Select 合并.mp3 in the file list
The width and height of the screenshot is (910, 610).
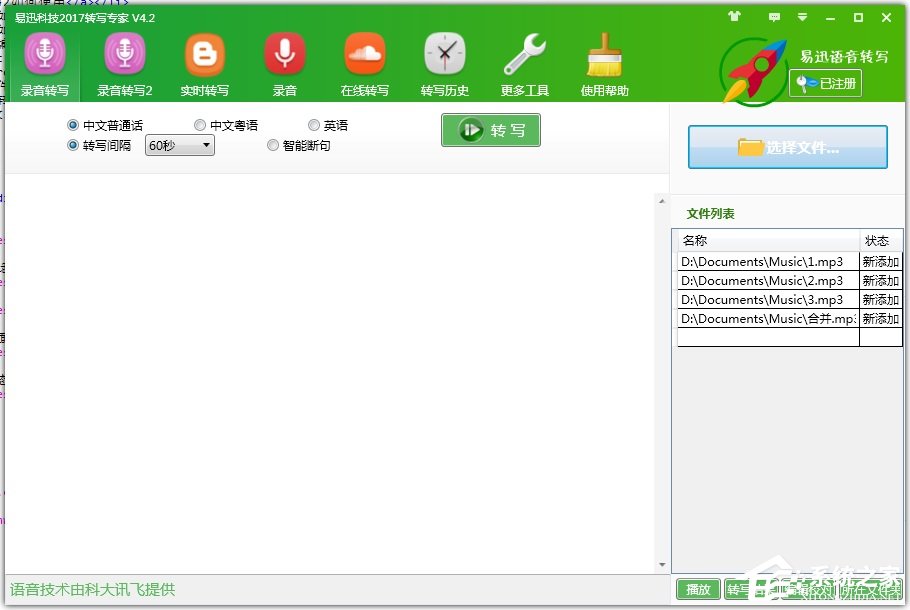pyautogui.click(x=767, y=318)
